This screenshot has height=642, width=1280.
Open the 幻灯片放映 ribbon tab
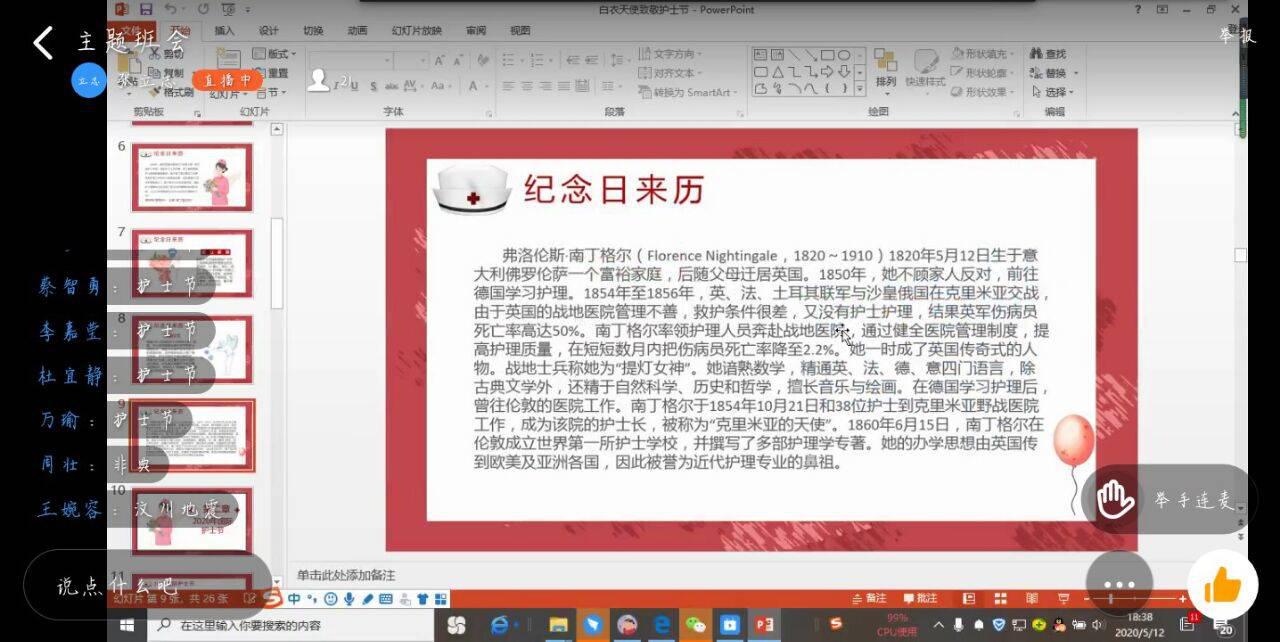click(x=417, y=30)
